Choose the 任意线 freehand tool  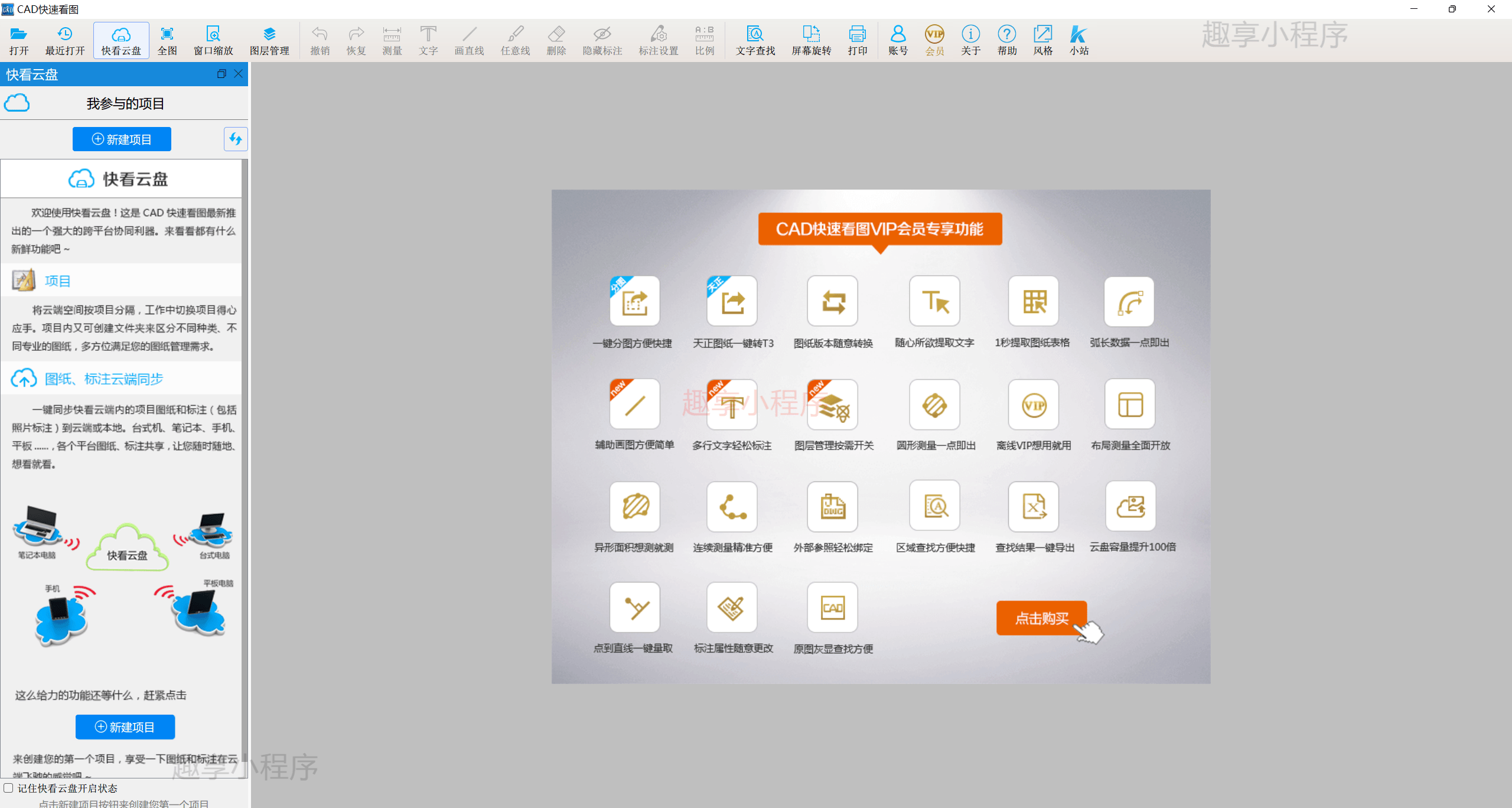coord(515,41)
